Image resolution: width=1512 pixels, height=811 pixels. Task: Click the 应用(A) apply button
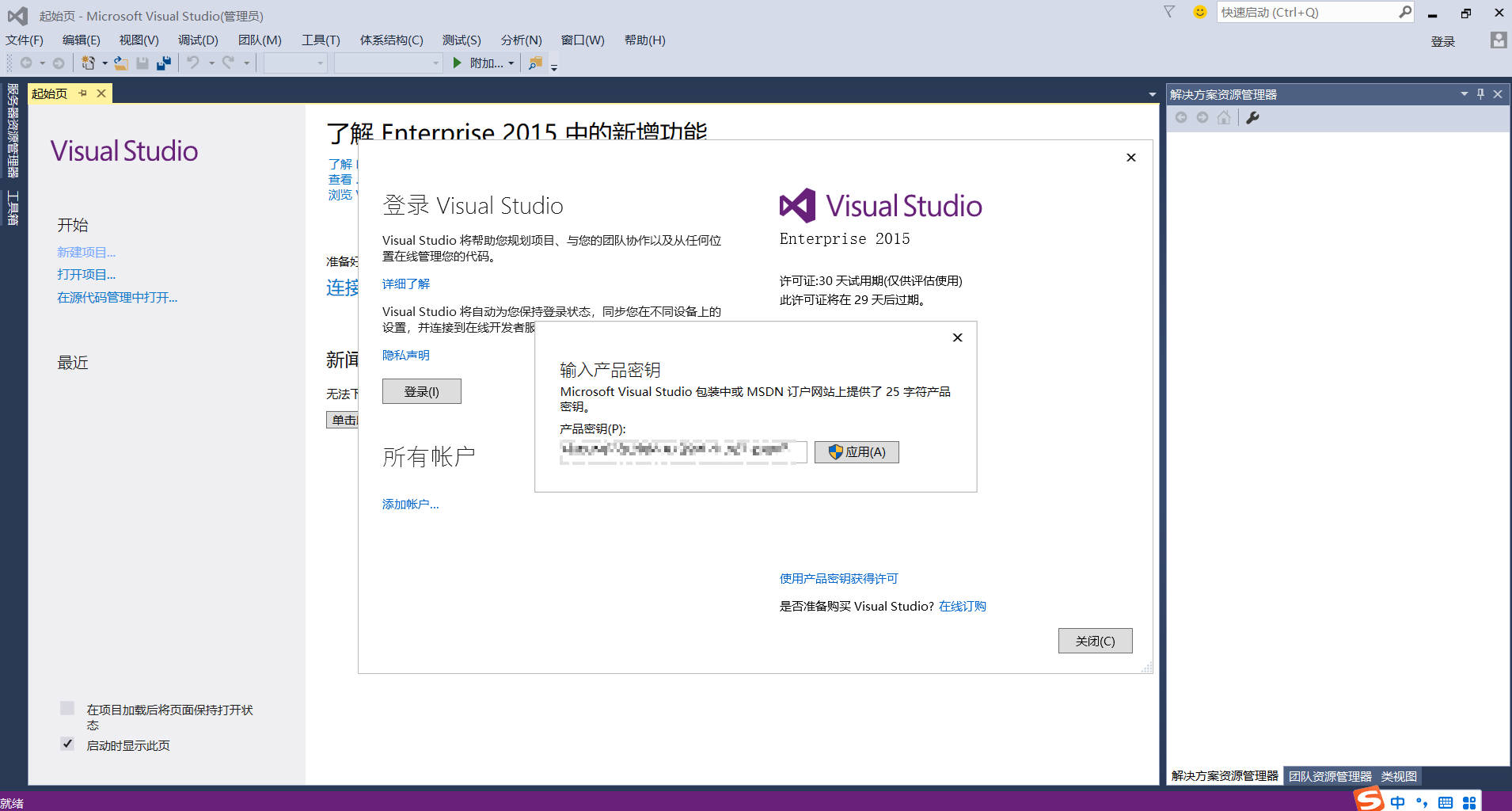pos(857,451)
